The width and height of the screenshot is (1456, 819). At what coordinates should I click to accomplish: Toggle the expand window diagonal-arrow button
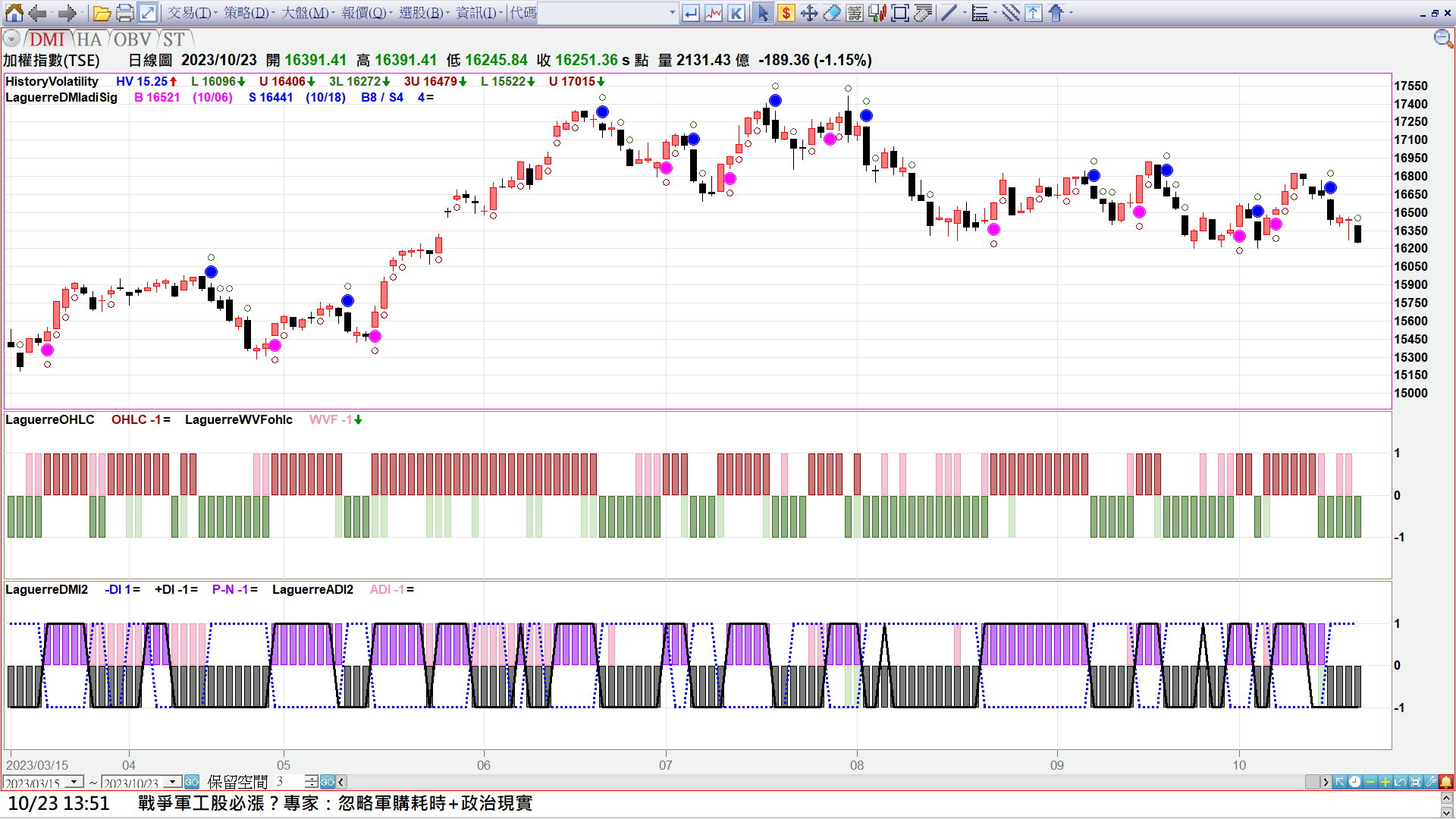148,13
